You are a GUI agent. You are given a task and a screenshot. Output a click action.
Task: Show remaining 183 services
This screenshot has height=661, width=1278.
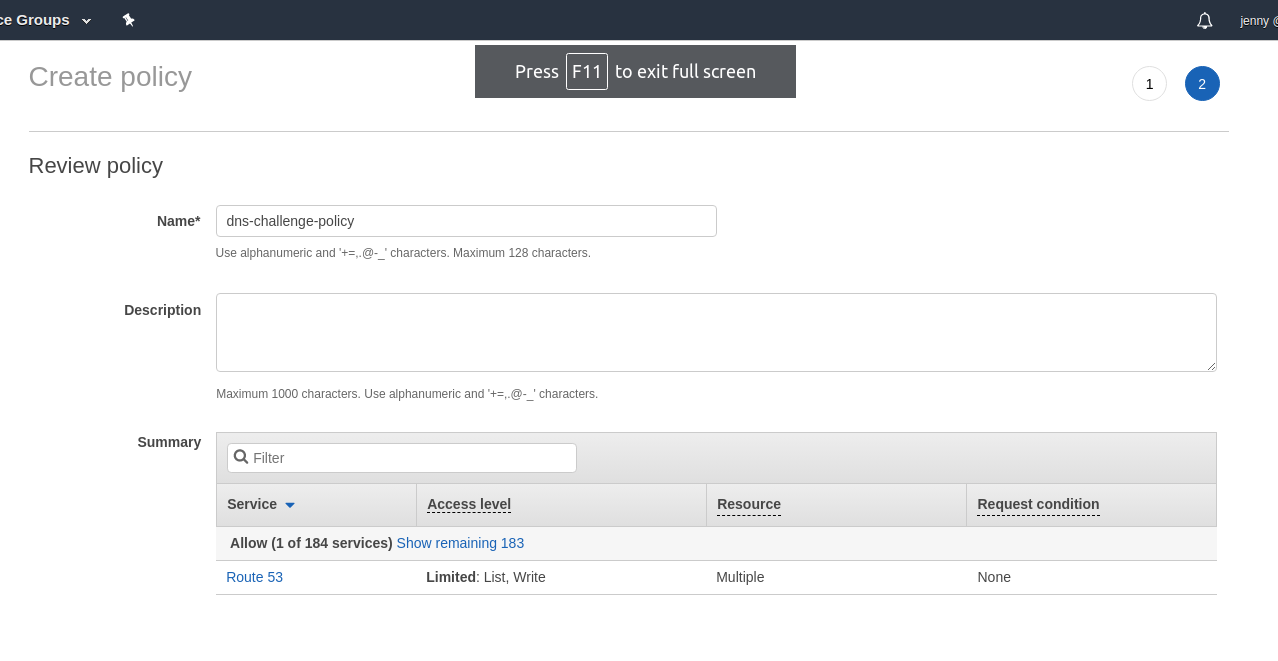(460, 543)
